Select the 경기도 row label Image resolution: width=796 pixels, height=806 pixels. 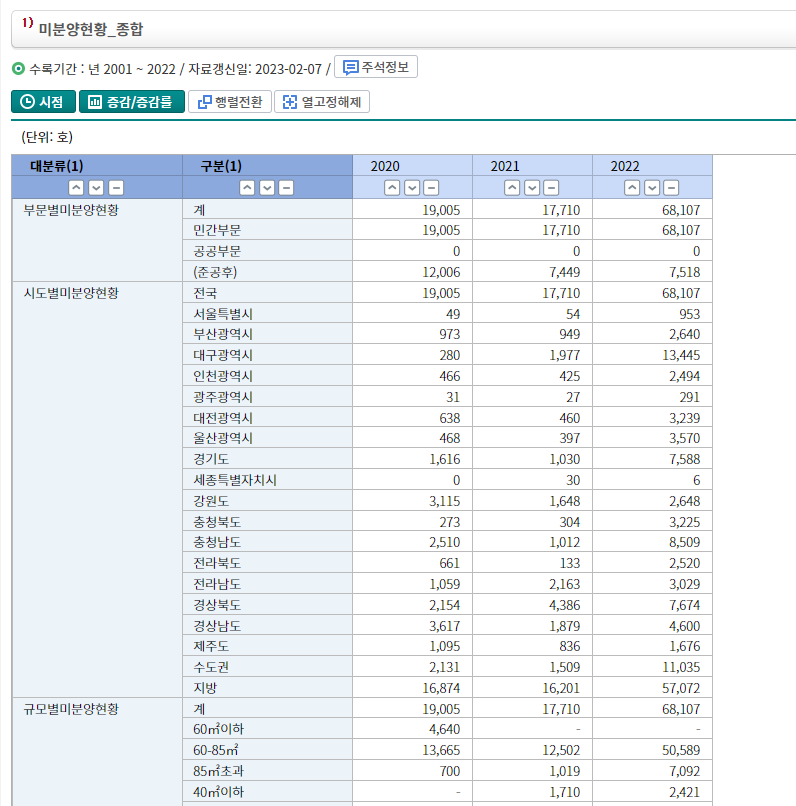[211, 459]
